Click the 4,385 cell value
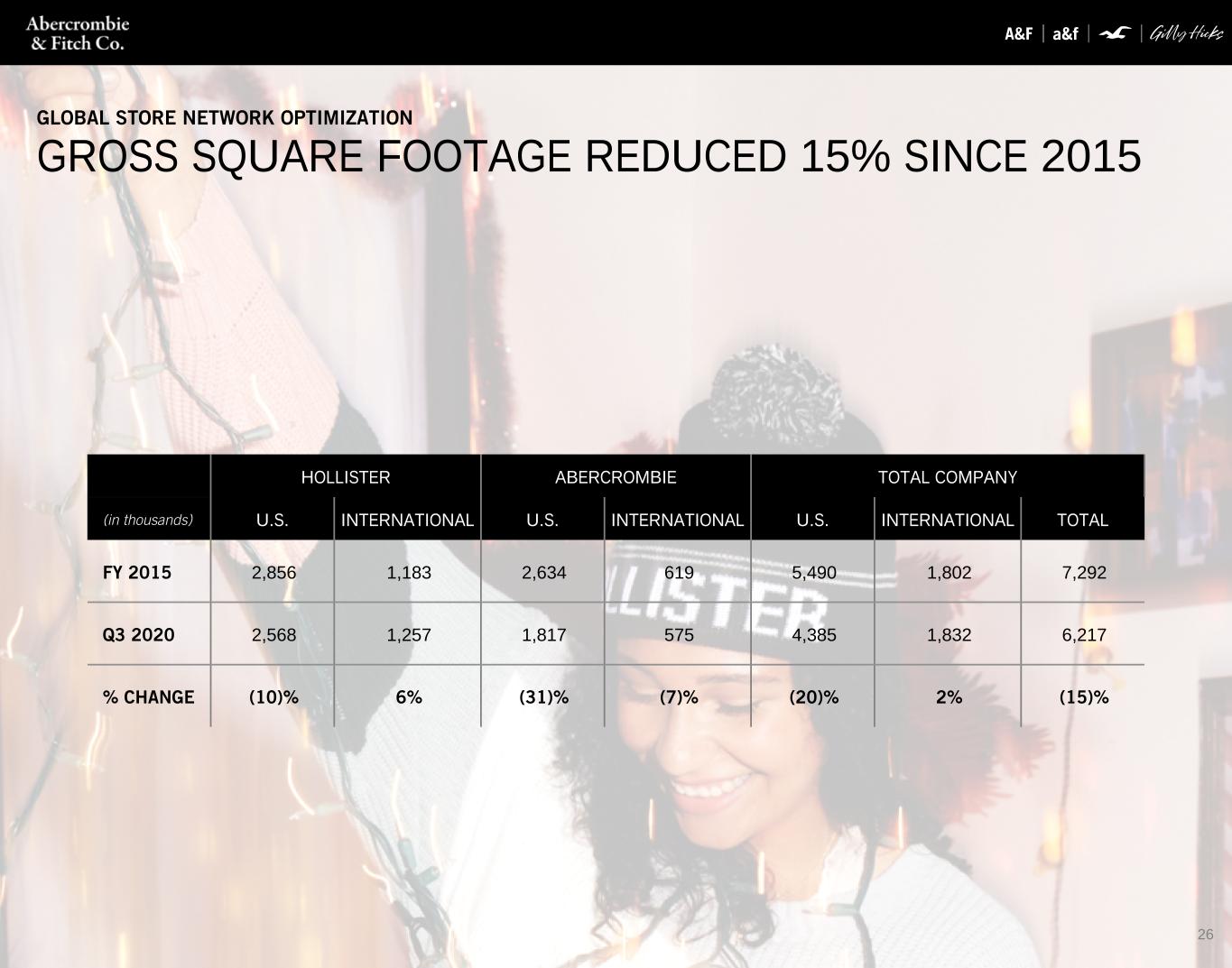The height and width of the screenshot is (968, 1232). [814, 635]
